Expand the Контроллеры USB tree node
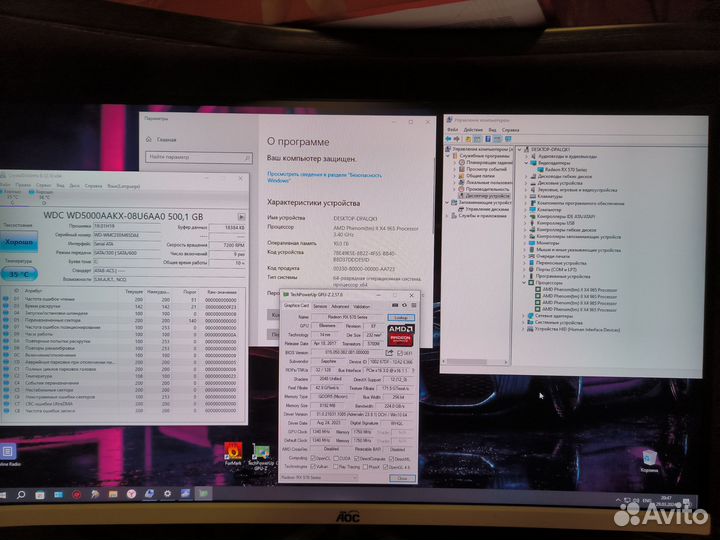 [x=526, y=223]
